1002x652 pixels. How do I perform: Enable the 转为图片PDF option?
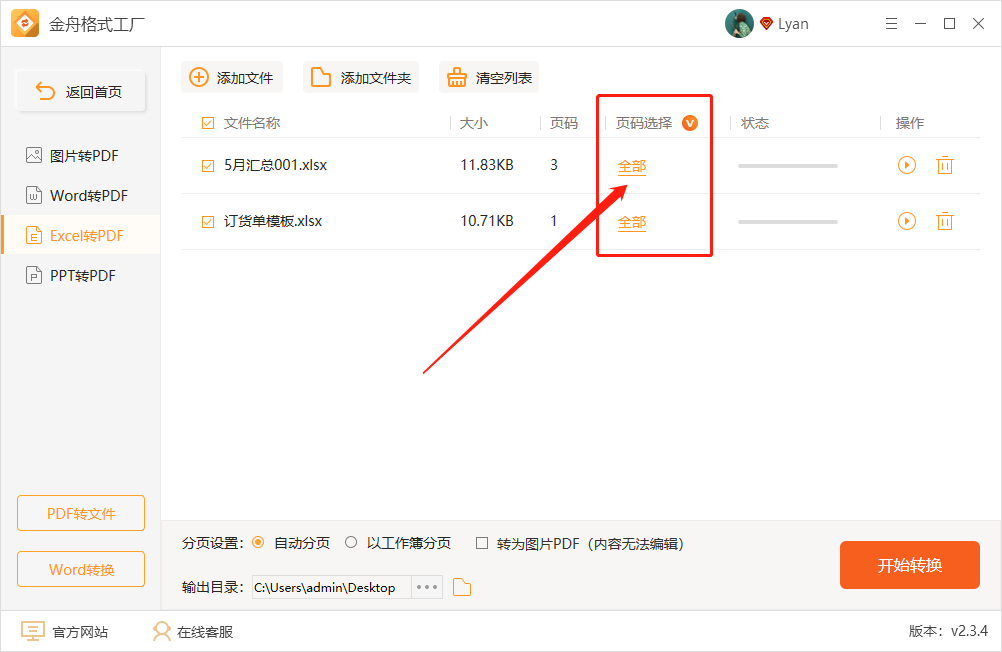483,543
